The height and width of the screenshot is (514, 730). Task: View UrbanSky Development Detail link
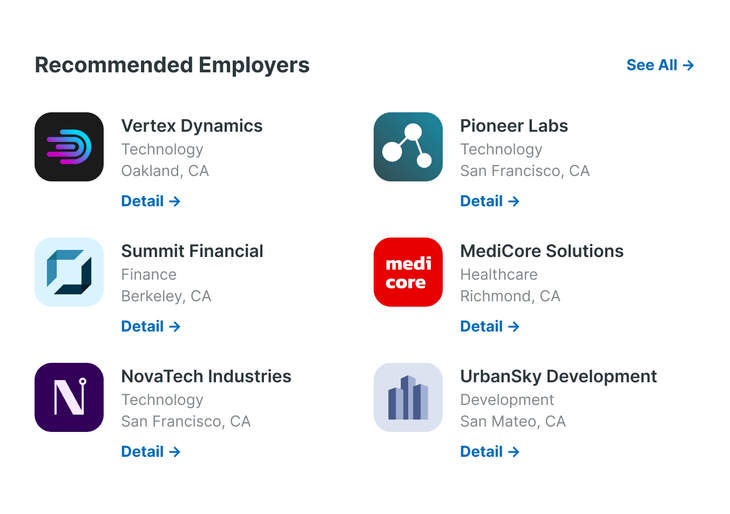coord(490,451)
